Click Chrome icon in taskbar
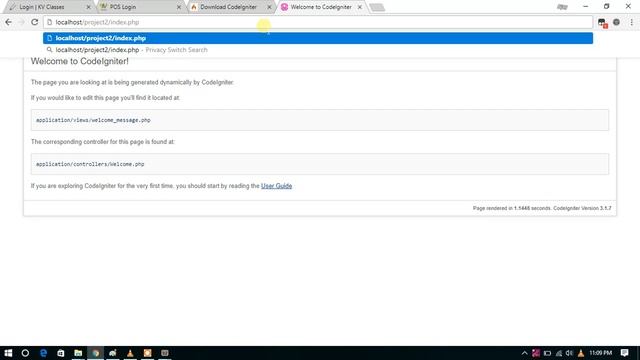This screenshot has width=640, height=360. [x=96, y=353]
